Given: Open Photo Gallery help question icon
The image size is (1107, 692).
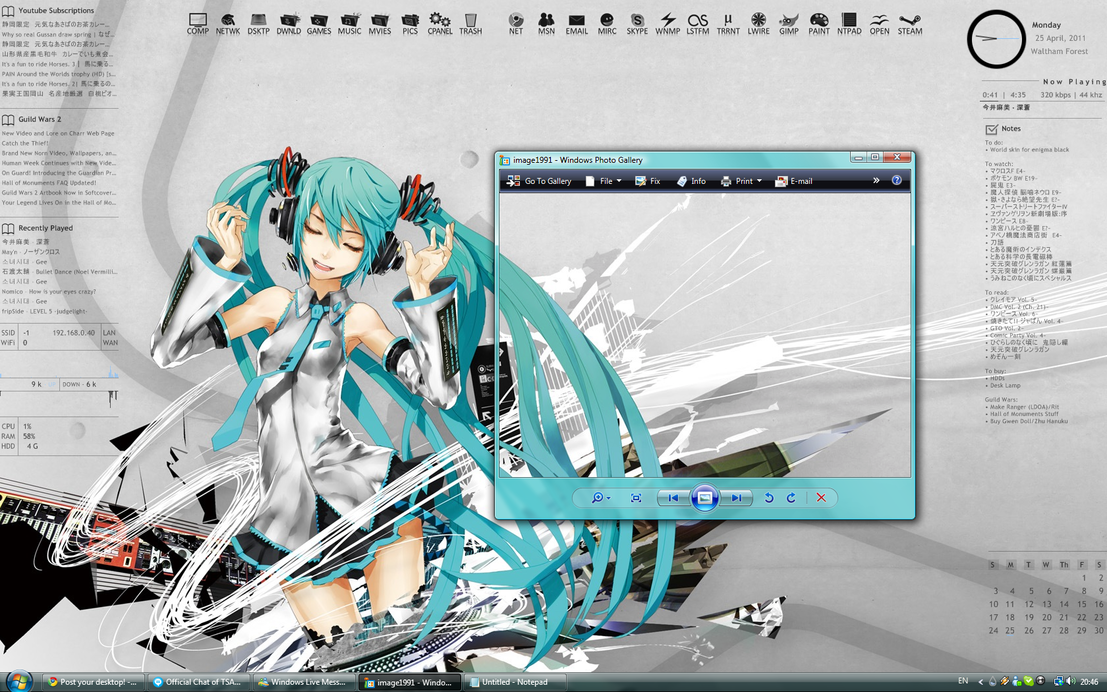Looking at the screenshot, I should 897,180.
